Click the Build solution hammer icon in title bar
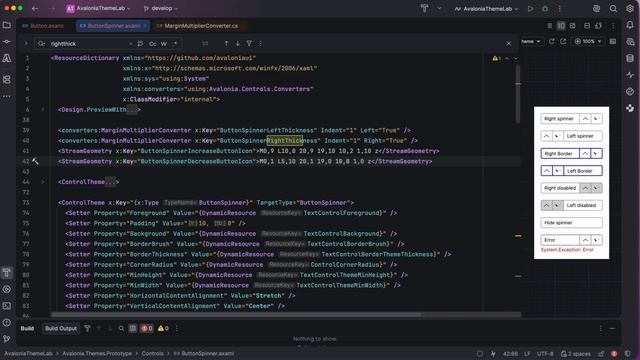640x360 pixels. [424, 8]
